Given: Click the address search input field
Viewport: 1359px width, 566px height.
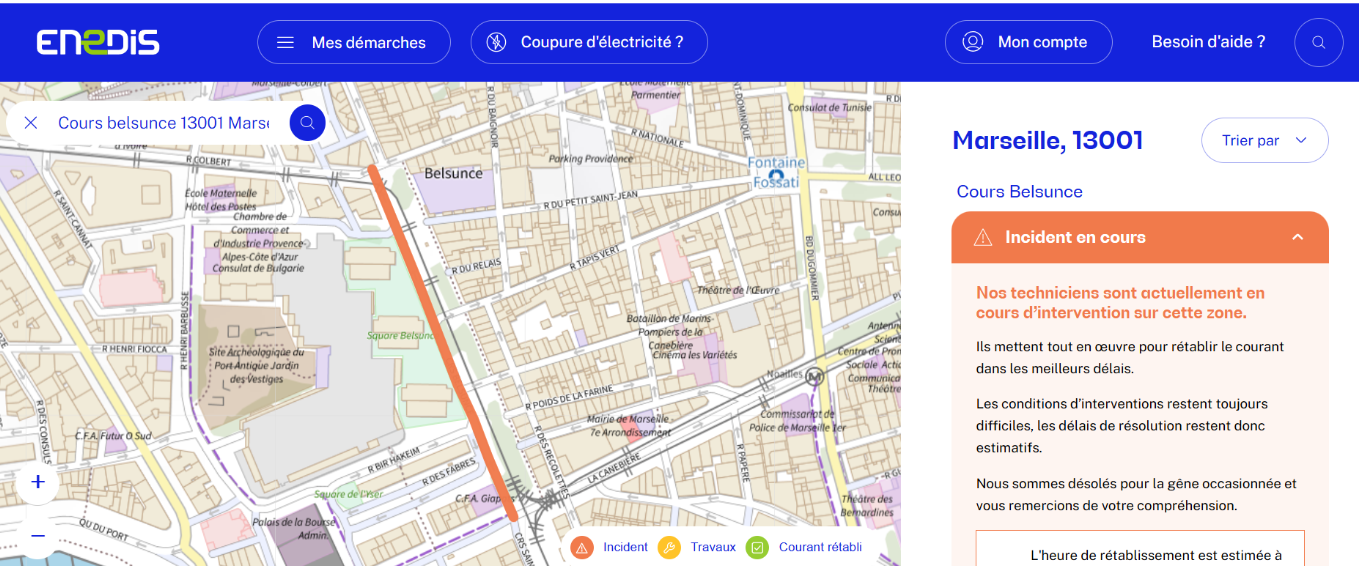Looking at the screenshot, I should 163,123.
